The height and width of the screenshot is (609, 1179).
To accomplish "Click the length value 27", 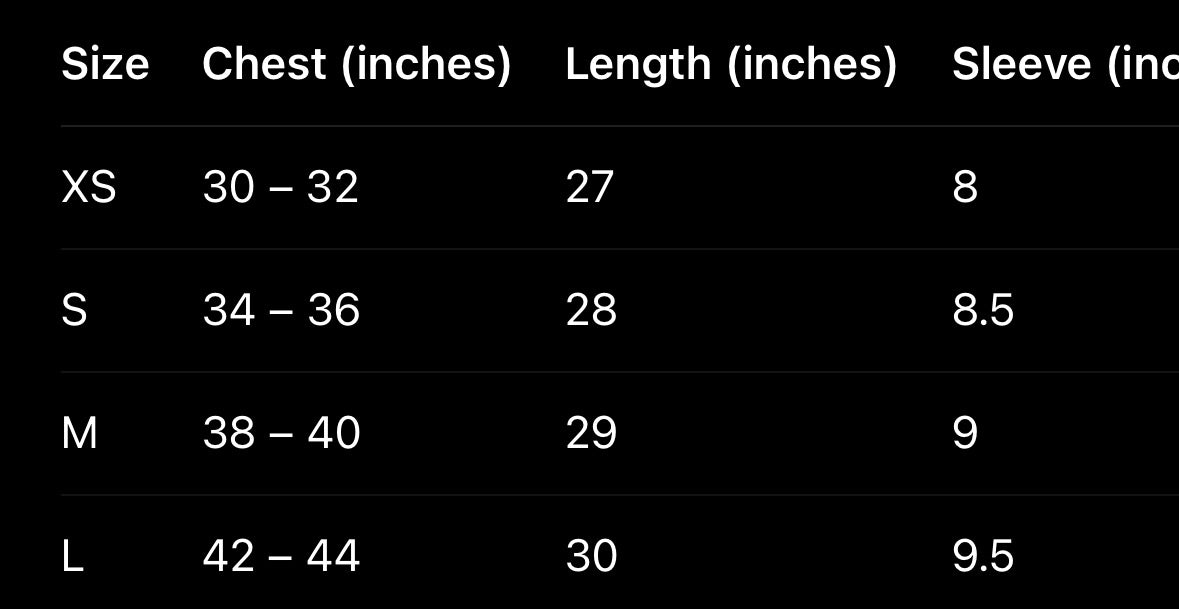I will pos(589,187).
